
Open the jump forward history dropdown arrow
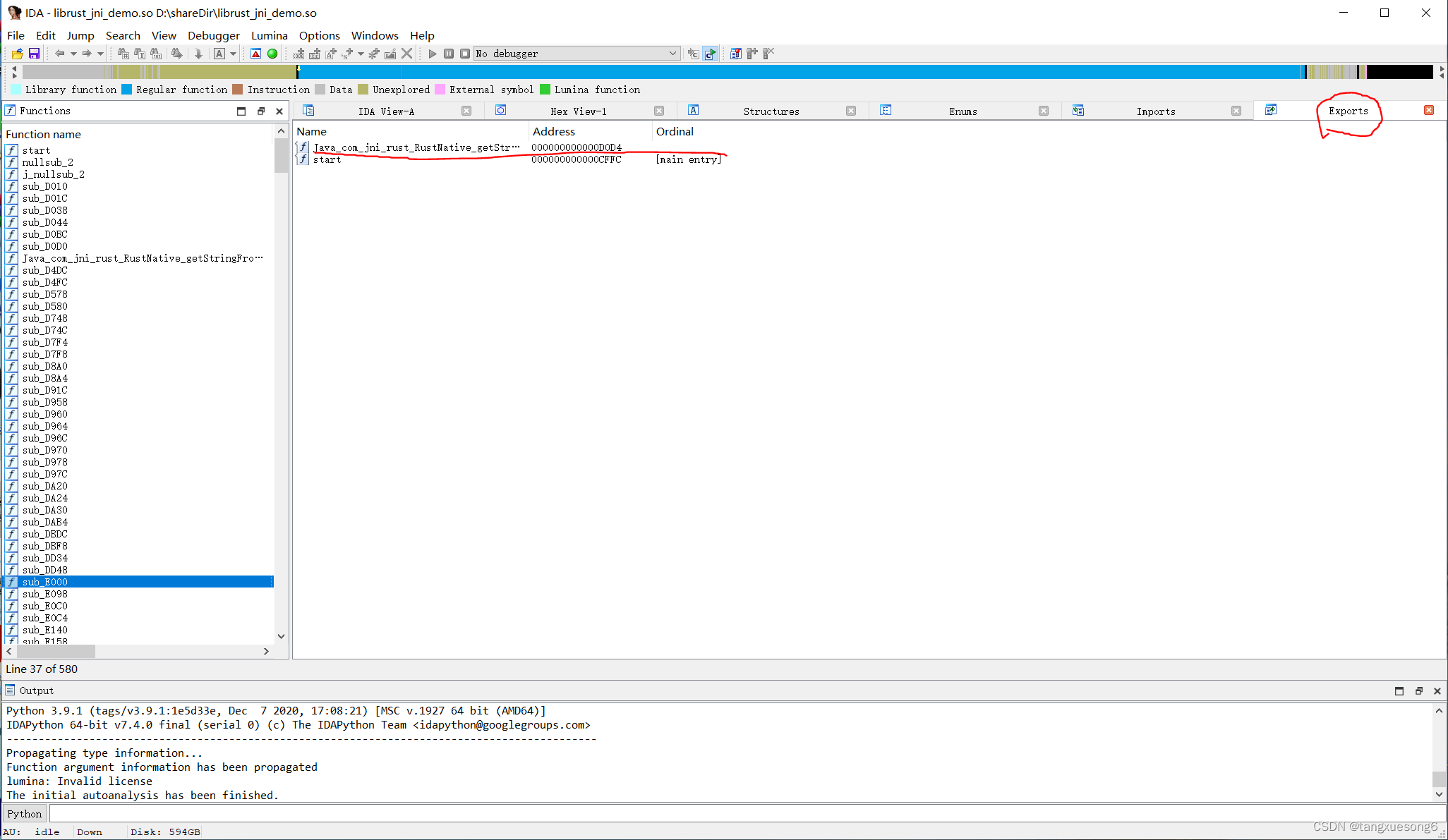pyautogui.click(x=100, y=54)
